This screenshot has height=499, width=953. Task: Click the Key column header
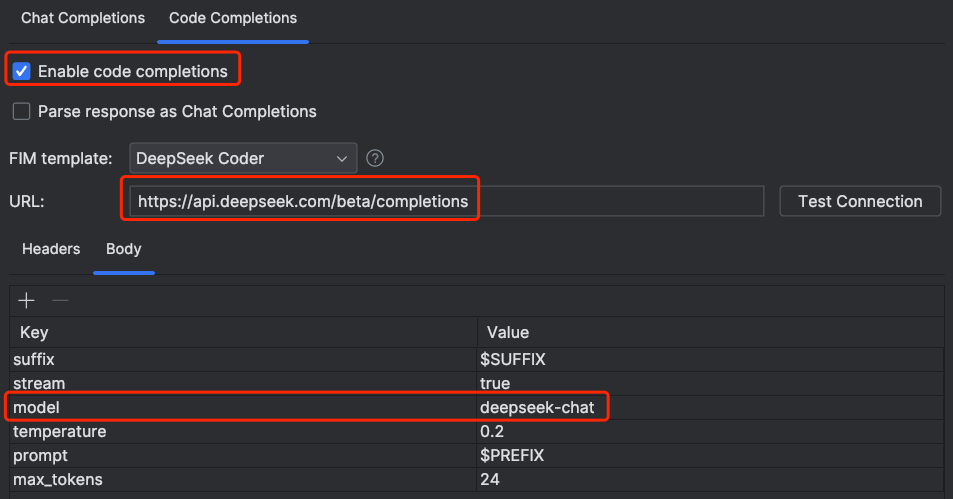coord(34,332)
